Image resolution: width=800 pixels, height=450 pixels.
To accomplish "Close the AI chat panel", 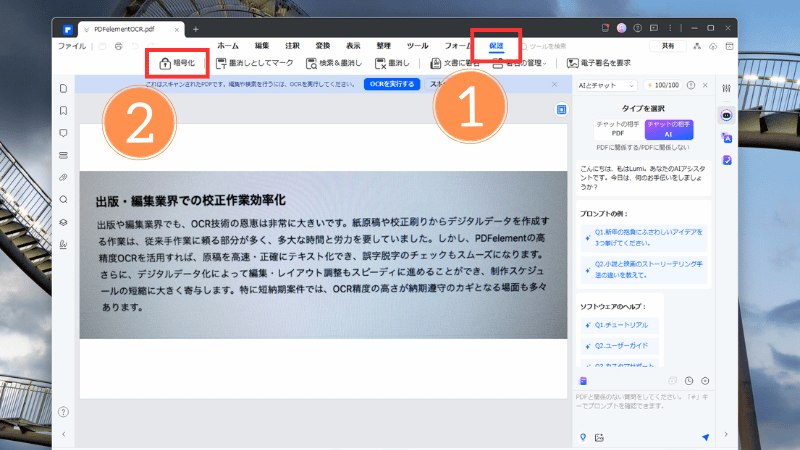I will 705,86.
